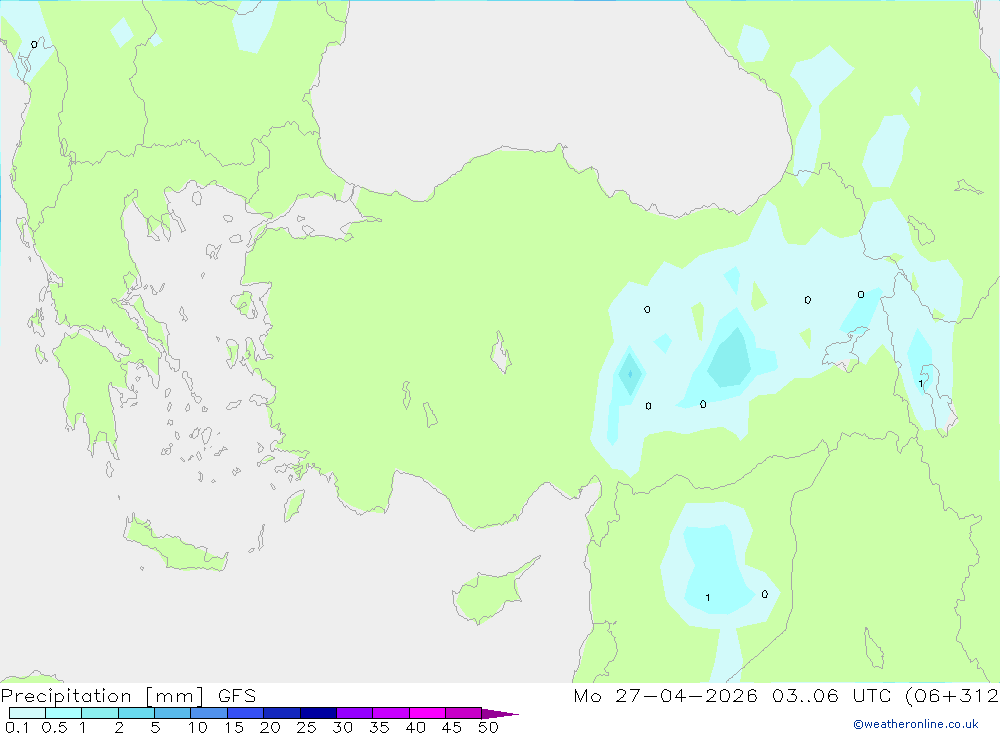Click the '03..06 UTC' time text
Image resolution: width=1000 pixels, height=733 pixels.
pos(831,695)
